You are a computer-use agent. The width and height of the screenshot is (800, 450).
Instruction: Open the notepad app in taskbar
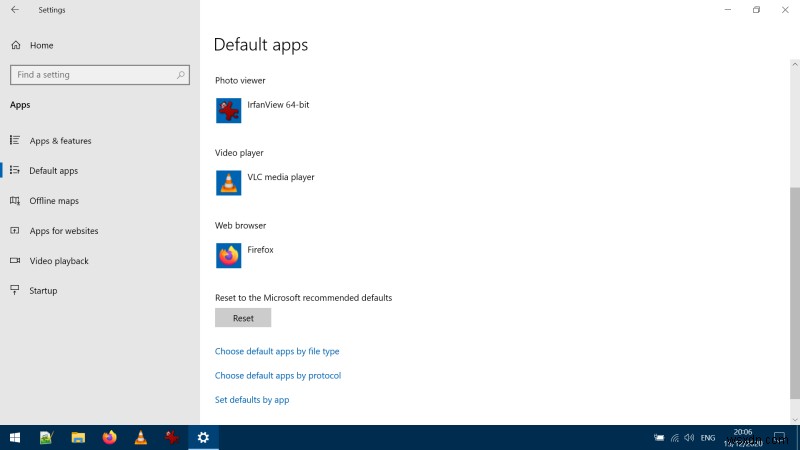click(46, 438)
